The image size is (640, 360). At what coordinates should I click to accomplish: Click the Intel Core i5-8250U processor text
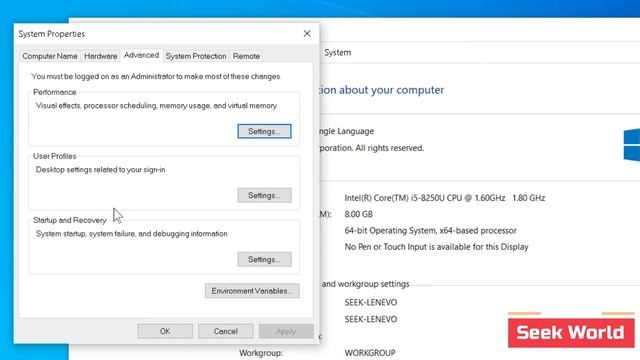[x=444, y=198]
